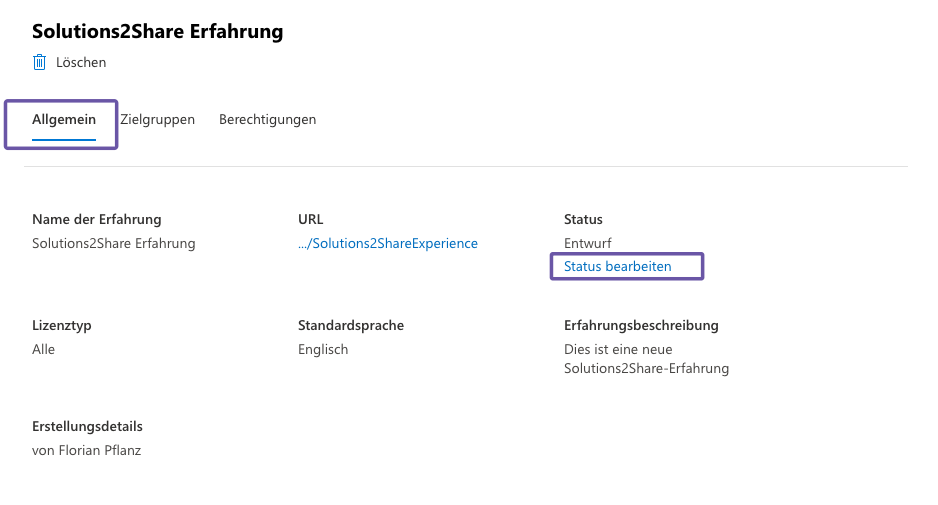938x505 pixels.
Task: Click the Standardsprache label
Action: coord(351,325)
